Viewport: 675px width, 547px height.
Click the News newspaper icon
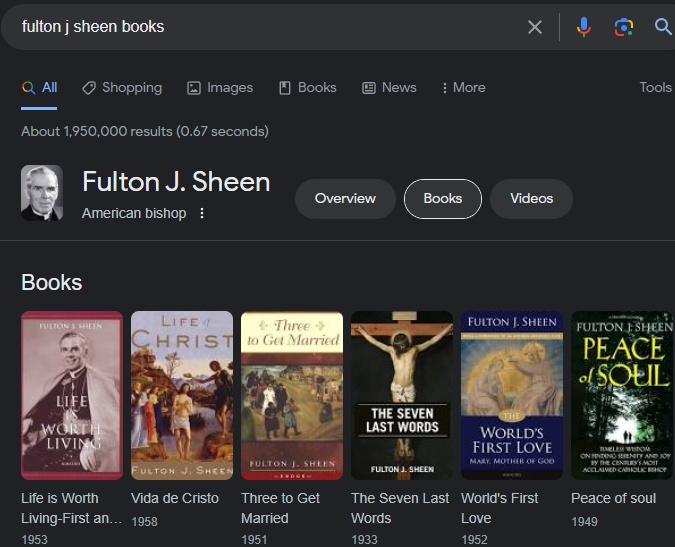click(x=369, y=88)
